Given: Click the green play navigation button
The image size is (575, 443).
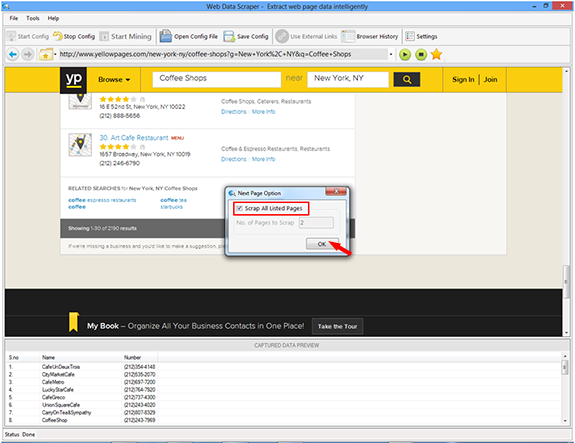Looking at the screenshot, I should (404, 55).
